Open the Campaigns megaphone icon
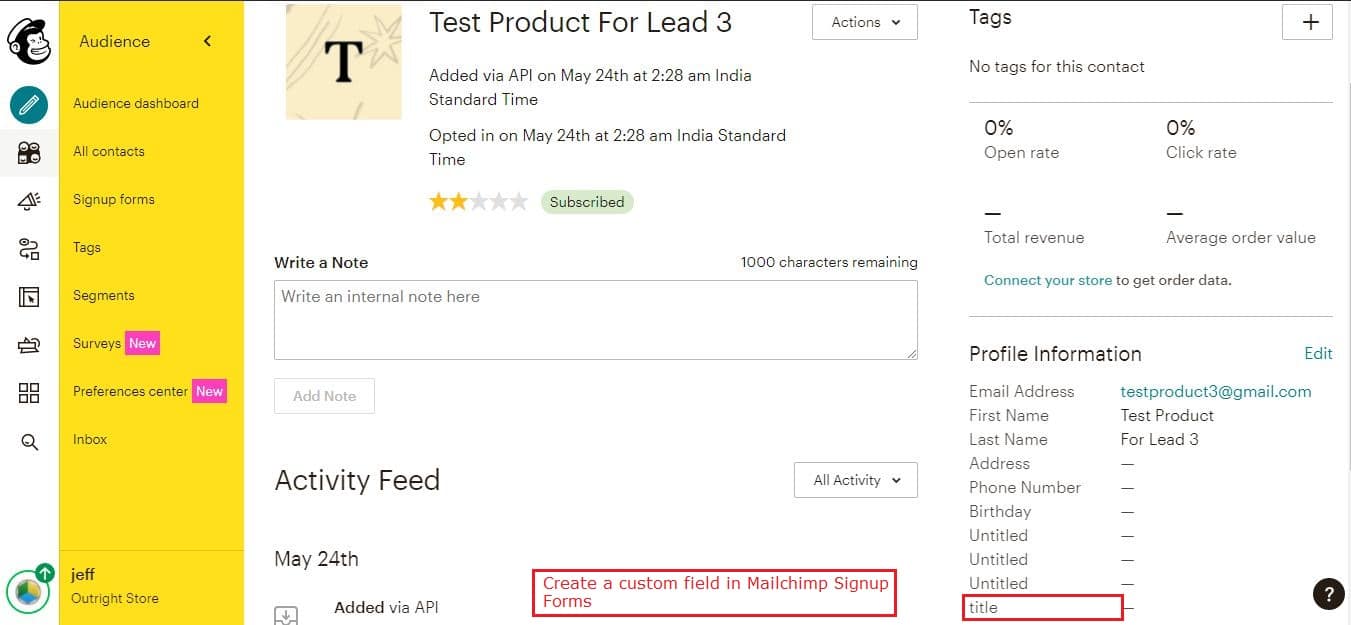This screenshot has height=625, width=1351. 29,201
